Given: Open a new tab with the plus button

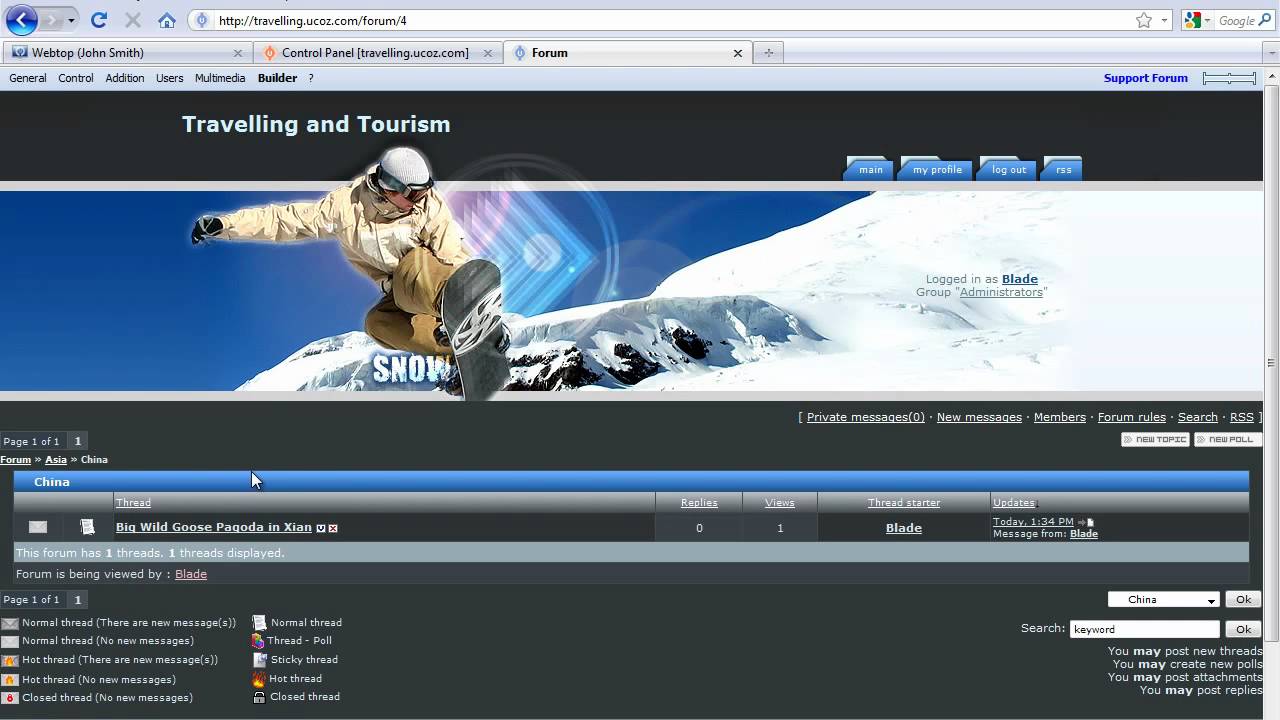Looking at the screenshot, I should pos(768,53).
